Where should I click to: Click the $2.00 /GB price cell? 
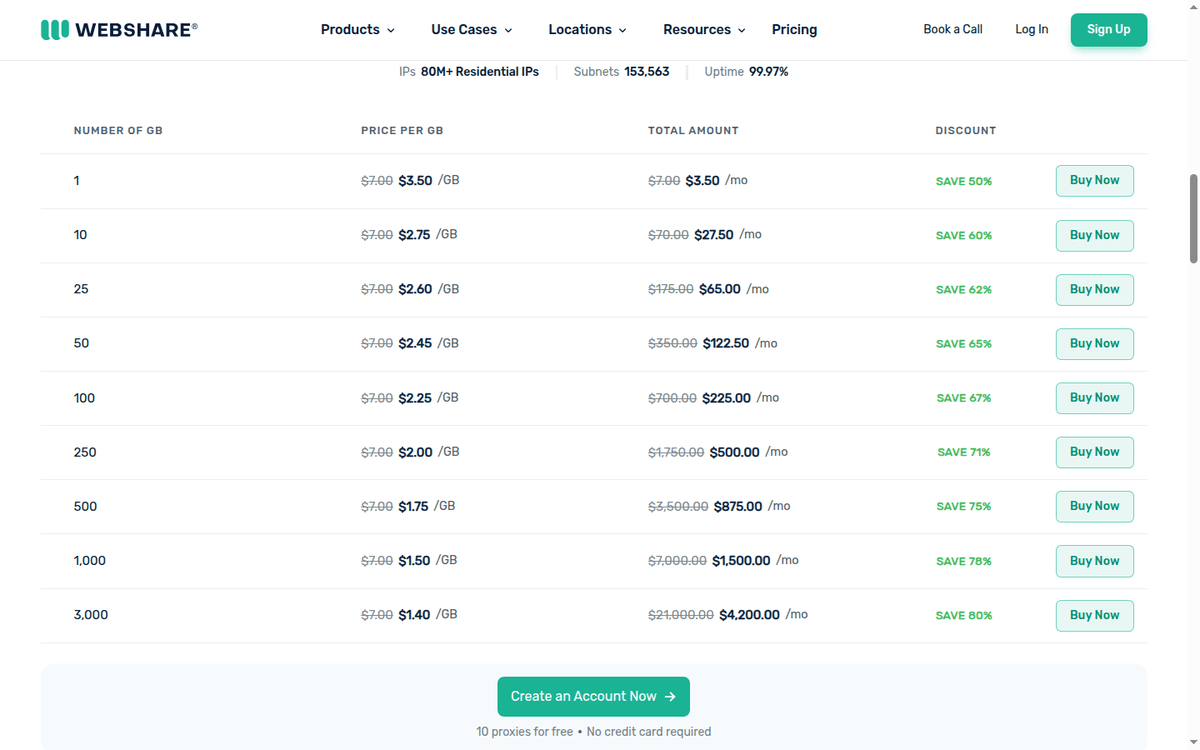(410, 452)
